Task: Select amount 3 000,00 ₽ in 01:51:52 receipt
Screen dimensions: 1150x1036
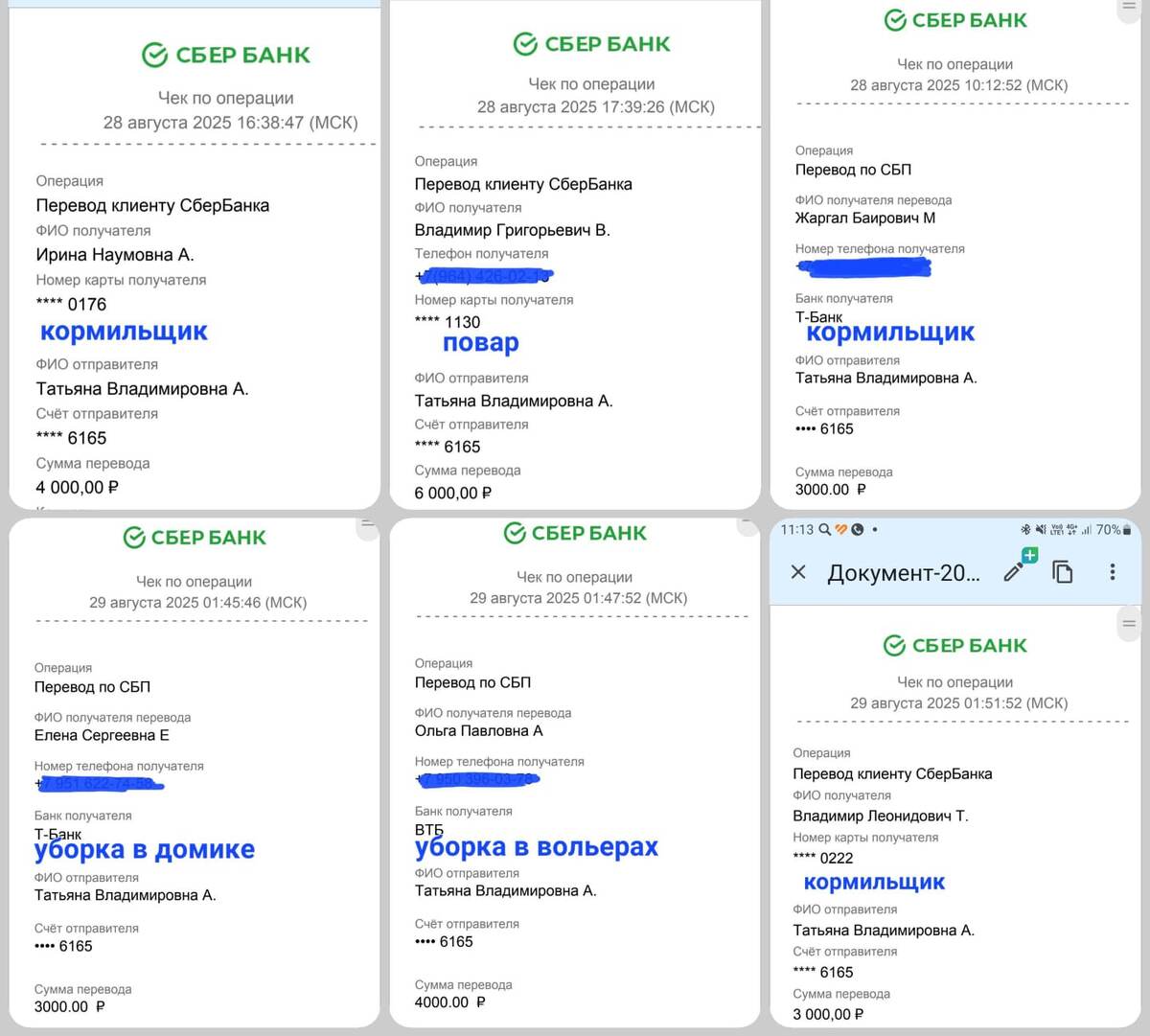Action: pyautogui.click(x=828, y=1014)
